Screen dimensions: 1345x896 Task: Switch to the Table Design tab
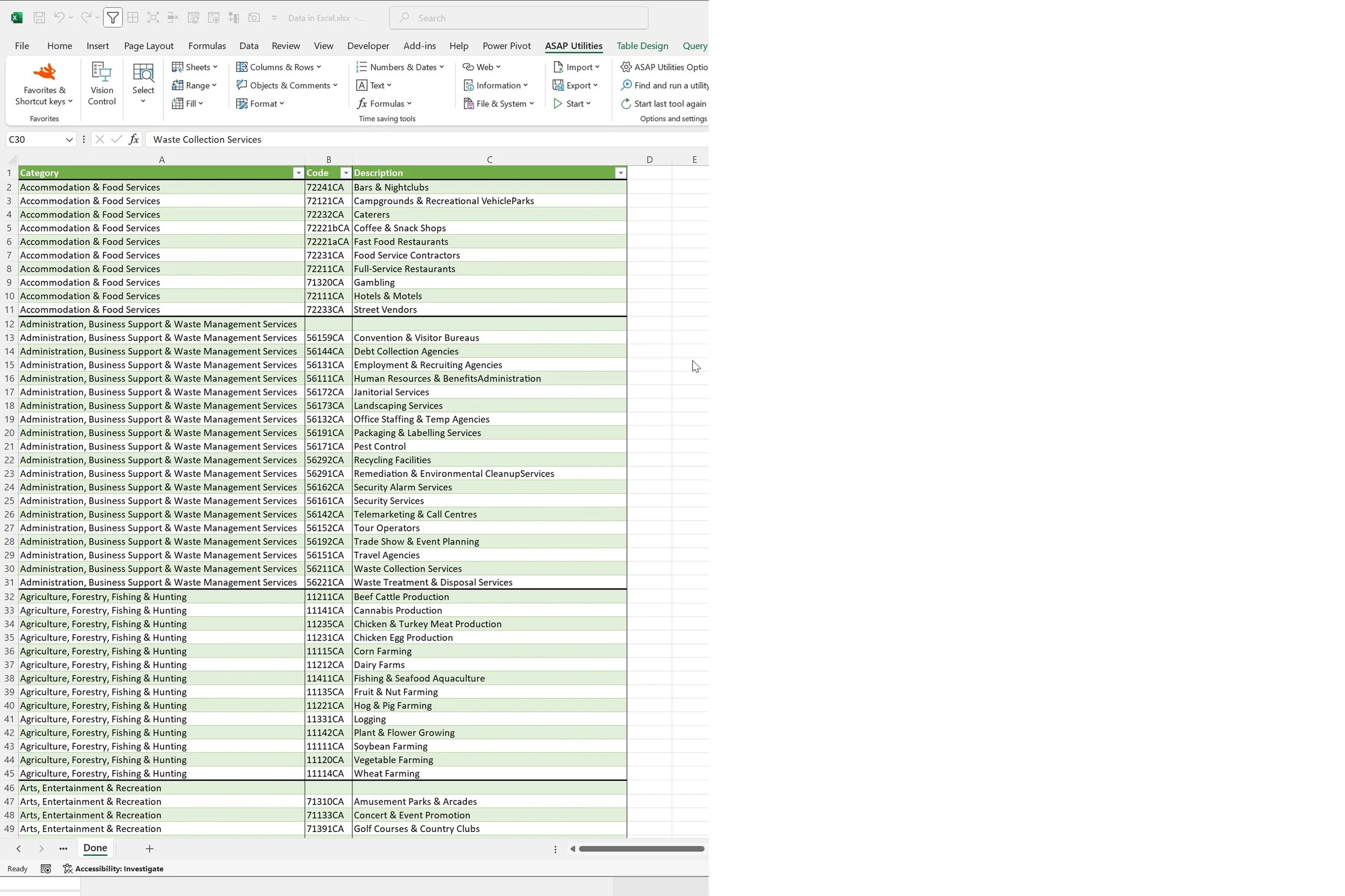tap(642, 46)
